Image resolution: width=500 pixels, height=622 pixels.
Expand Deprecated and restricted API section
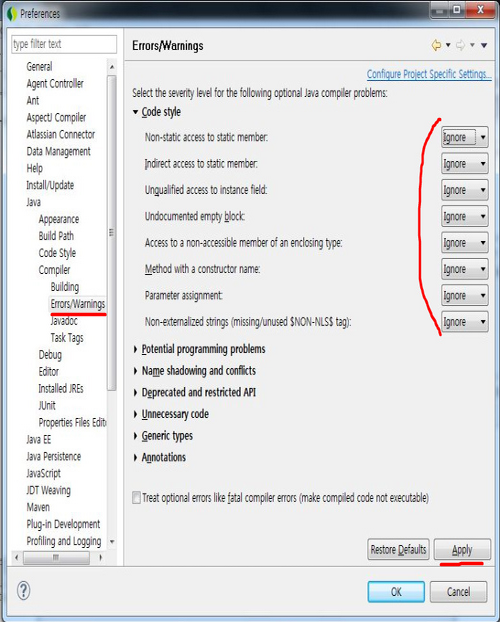pyautogui.click(x=135, y=393)
